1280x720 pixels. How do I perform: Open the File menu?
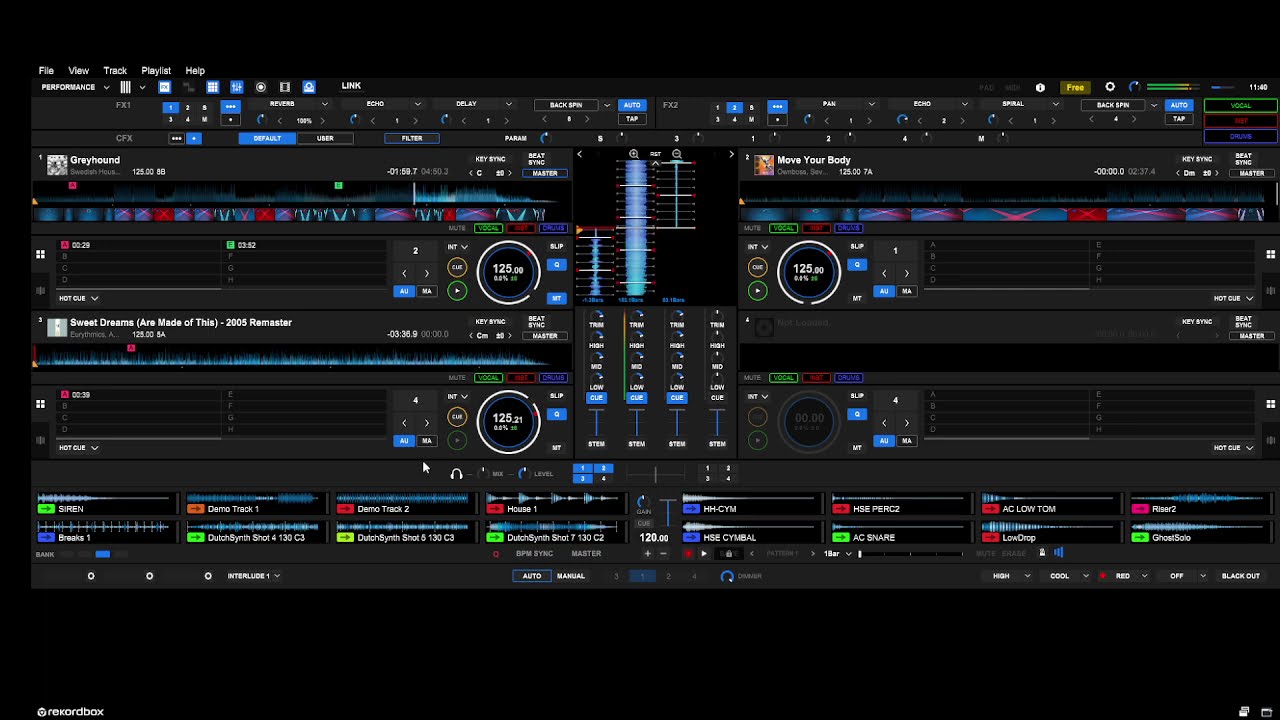pyautogui.click(x=46, y=71)
